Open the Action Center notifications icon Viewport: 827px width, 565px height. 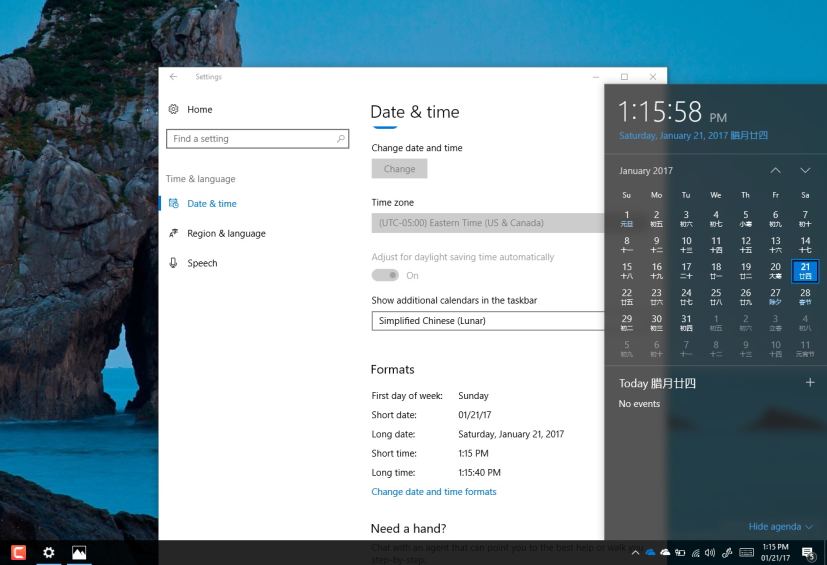tap(808, 553)
